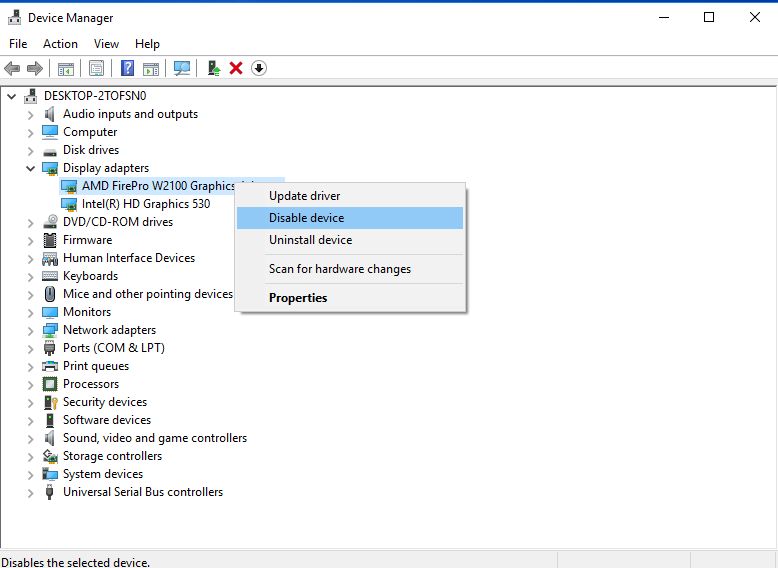Expand the Computer category arrow

point(31,133)
